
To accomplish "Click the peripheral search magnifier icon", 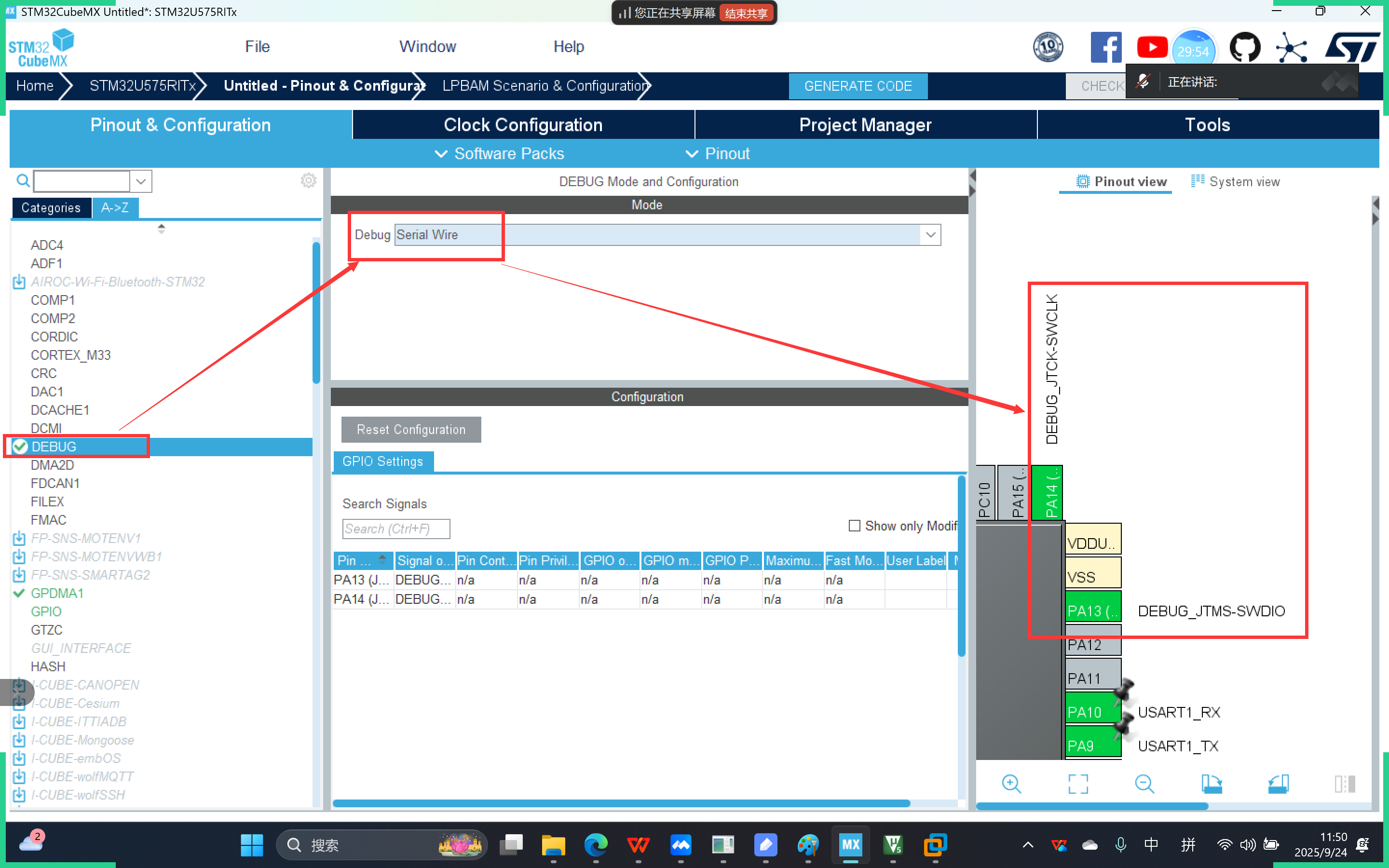I will (x=23, y=181).
